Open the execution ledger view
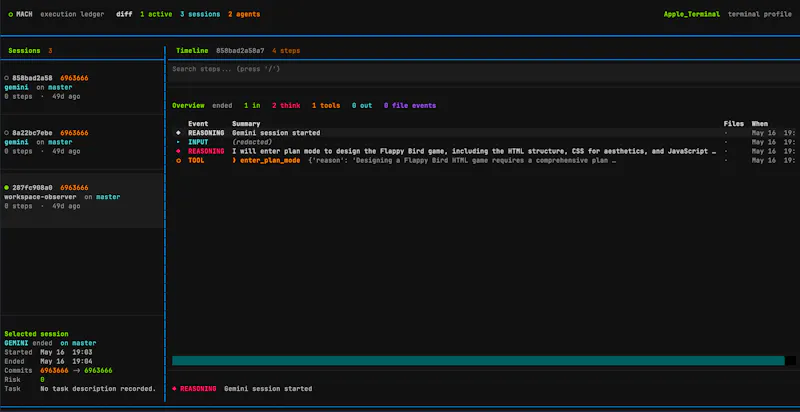This screenshot has height=412, width=800. tap(72, 14)
